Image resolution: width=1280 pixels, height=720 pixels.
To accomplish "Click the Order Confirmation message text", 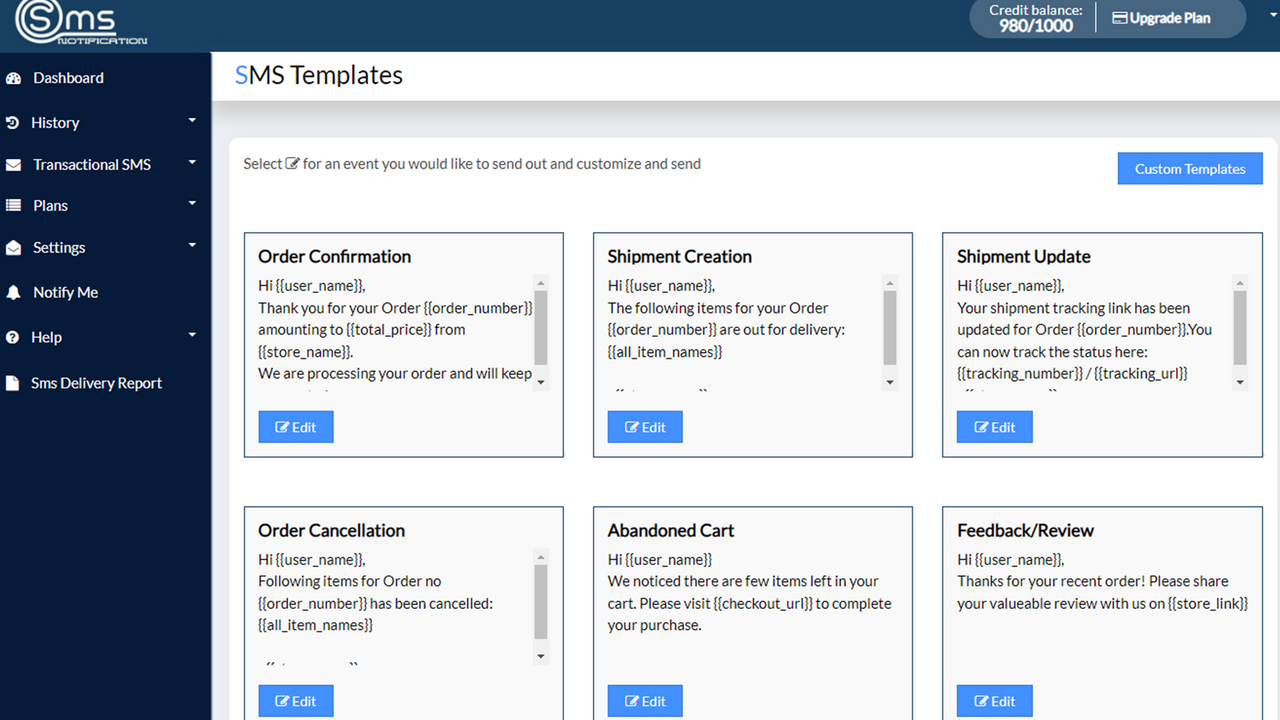I will pos(396,333).
